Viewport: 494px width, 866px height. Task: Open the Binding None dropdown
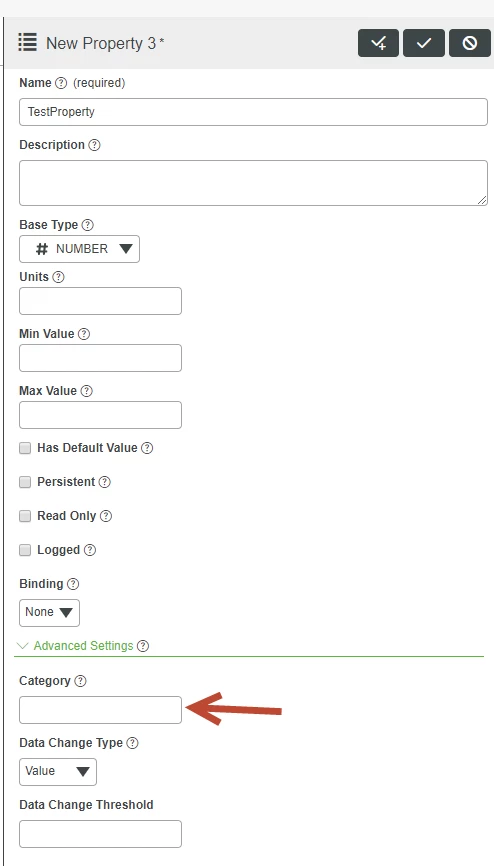[x=49, y=612]
